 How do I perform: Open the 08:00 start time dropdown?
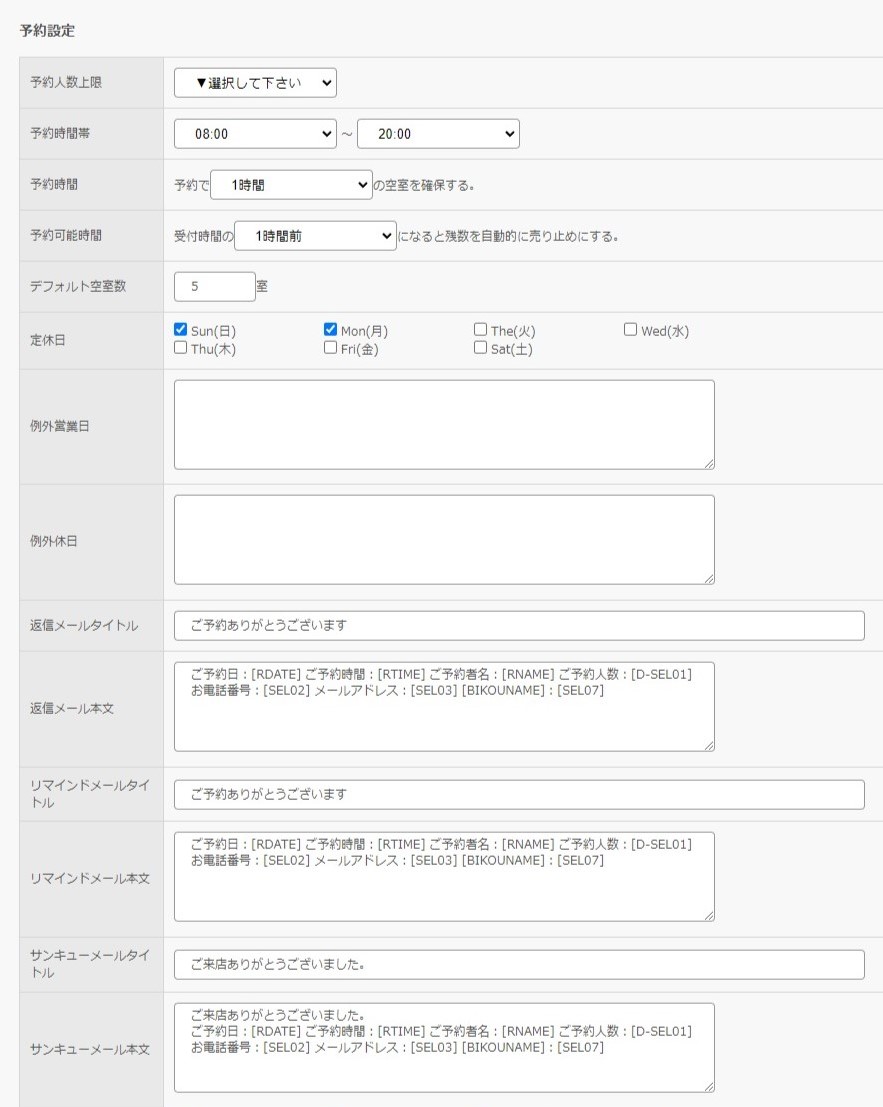click(255, 134)
